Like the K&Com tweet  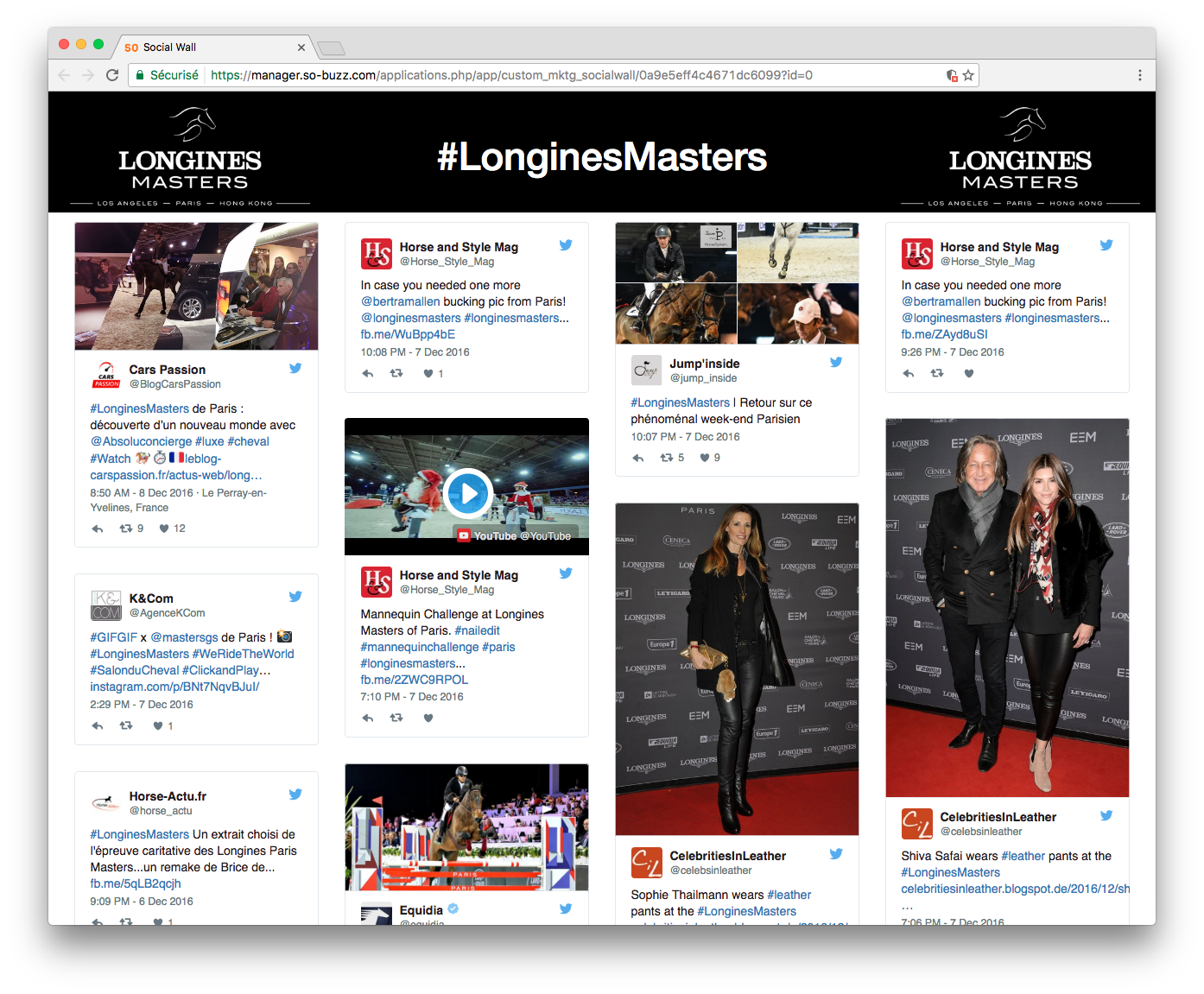pyautogui.click(x=158, y=726)
